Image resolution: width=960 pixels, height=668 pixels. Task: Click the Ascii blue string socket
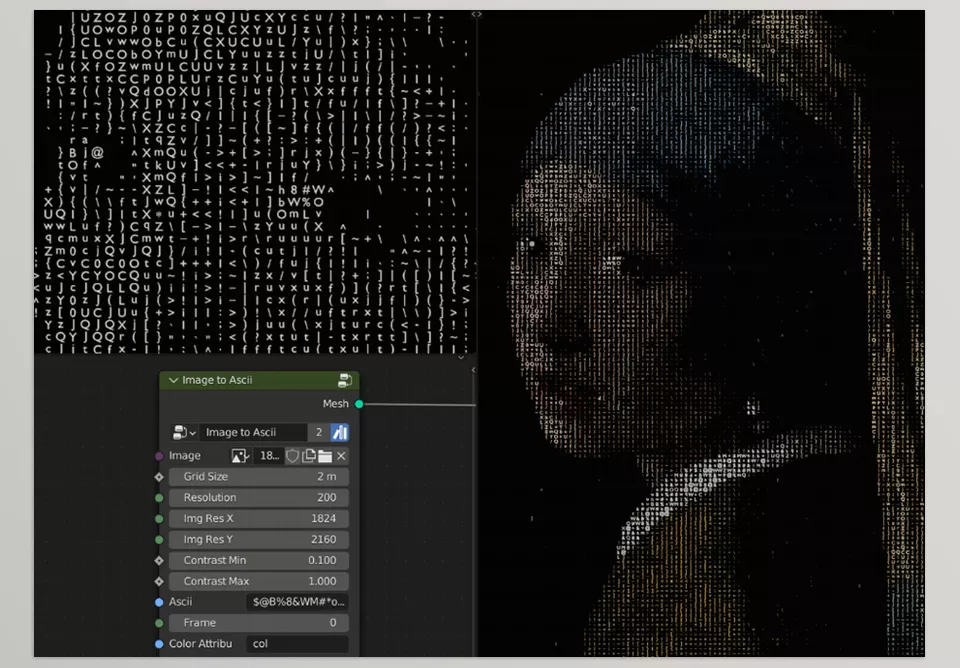coord(159,602)
